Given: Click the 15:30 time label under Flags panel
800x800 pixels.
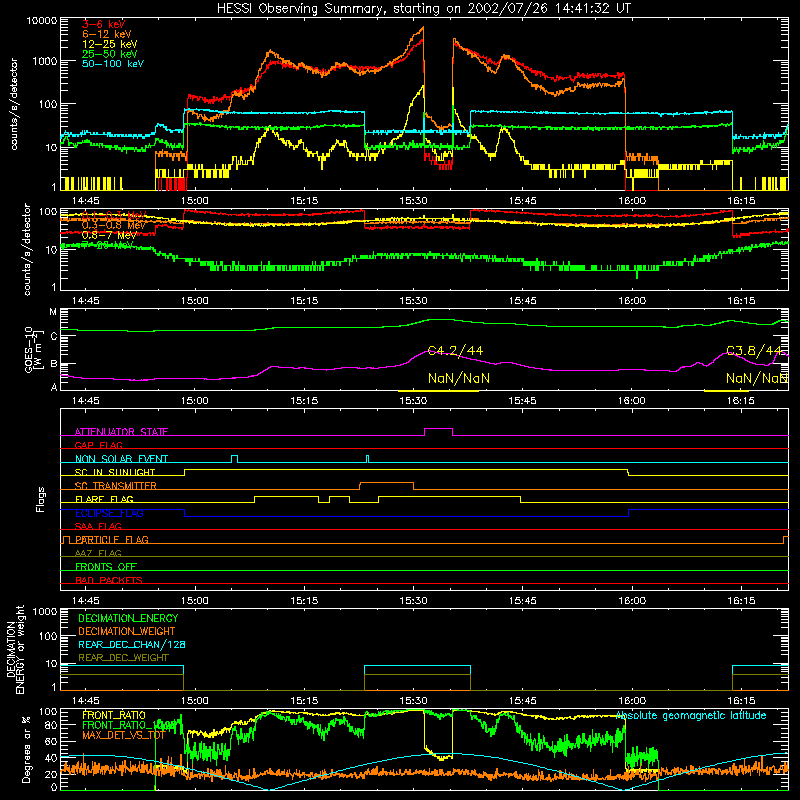Looking at the screenshot, I should click(413, 600).
